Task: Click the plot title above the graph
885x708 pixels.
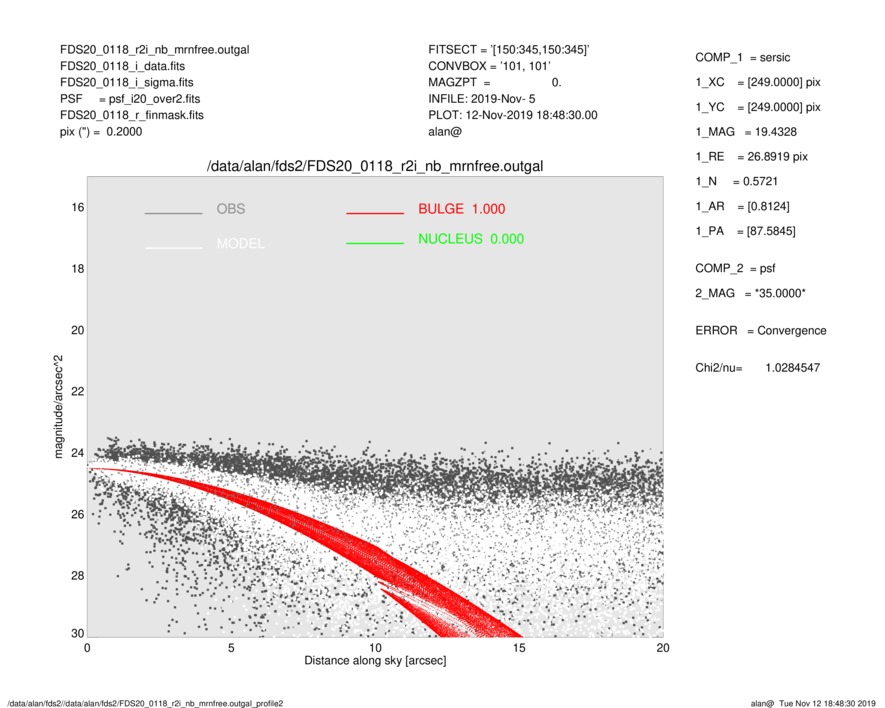Action: tap(374, 166)
